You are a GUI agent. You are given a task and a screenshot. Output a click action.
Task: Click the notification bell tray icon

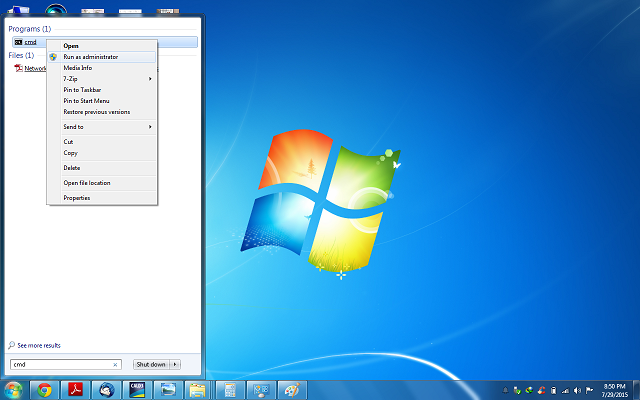click(x=505, y=390)
